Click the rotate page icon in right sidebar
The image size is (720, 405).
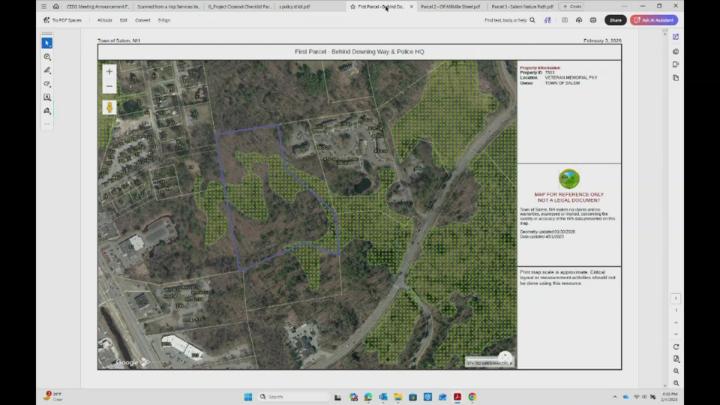(677, 345)
